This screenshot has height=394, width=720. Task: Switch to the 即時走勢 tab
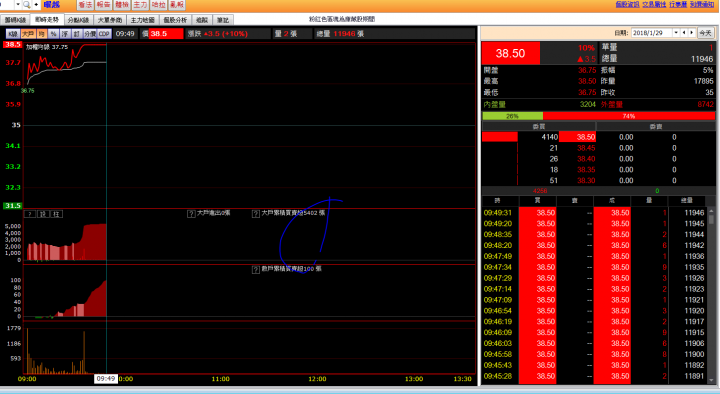tap(47, 20)
